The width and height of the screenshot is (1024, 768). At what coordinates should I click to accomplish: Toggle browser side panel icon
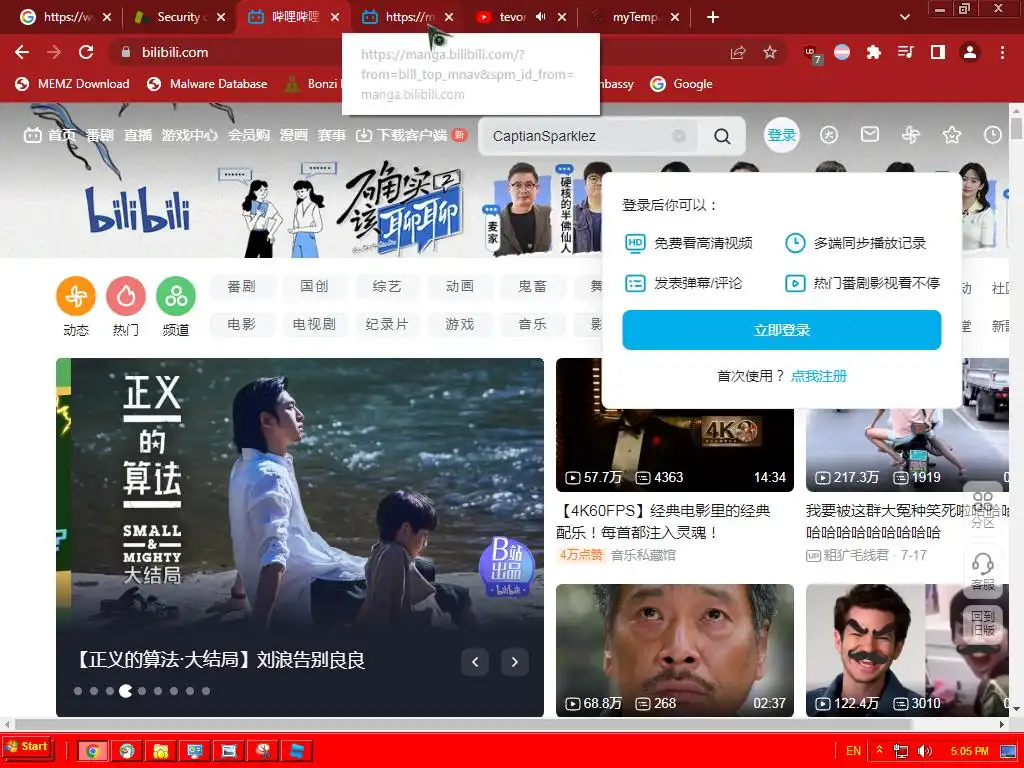click(x=938, y=52)
